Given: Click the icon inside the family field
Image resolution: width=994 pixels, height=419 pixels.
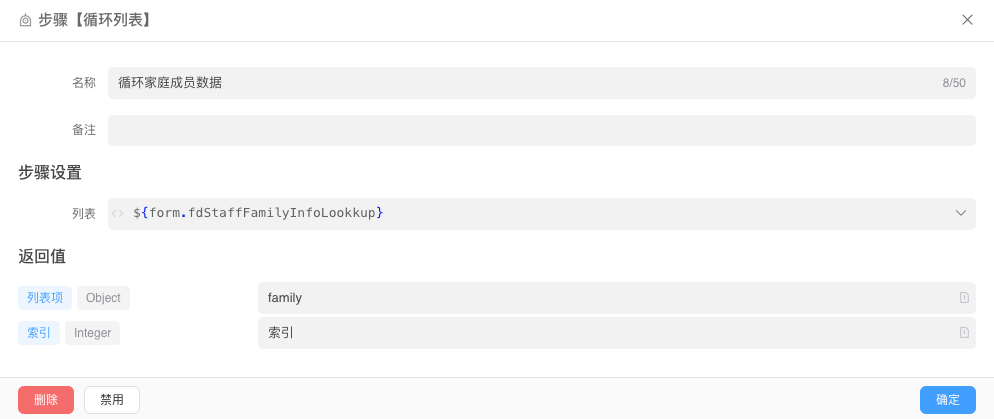Looking at the screenshot, I should [964, 298].
